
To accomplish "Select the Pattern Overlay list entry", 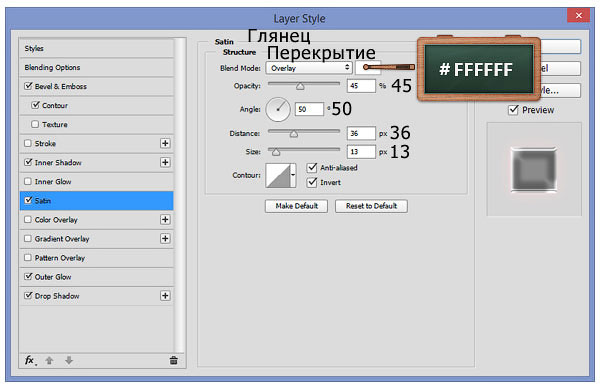I will point(96,258).
